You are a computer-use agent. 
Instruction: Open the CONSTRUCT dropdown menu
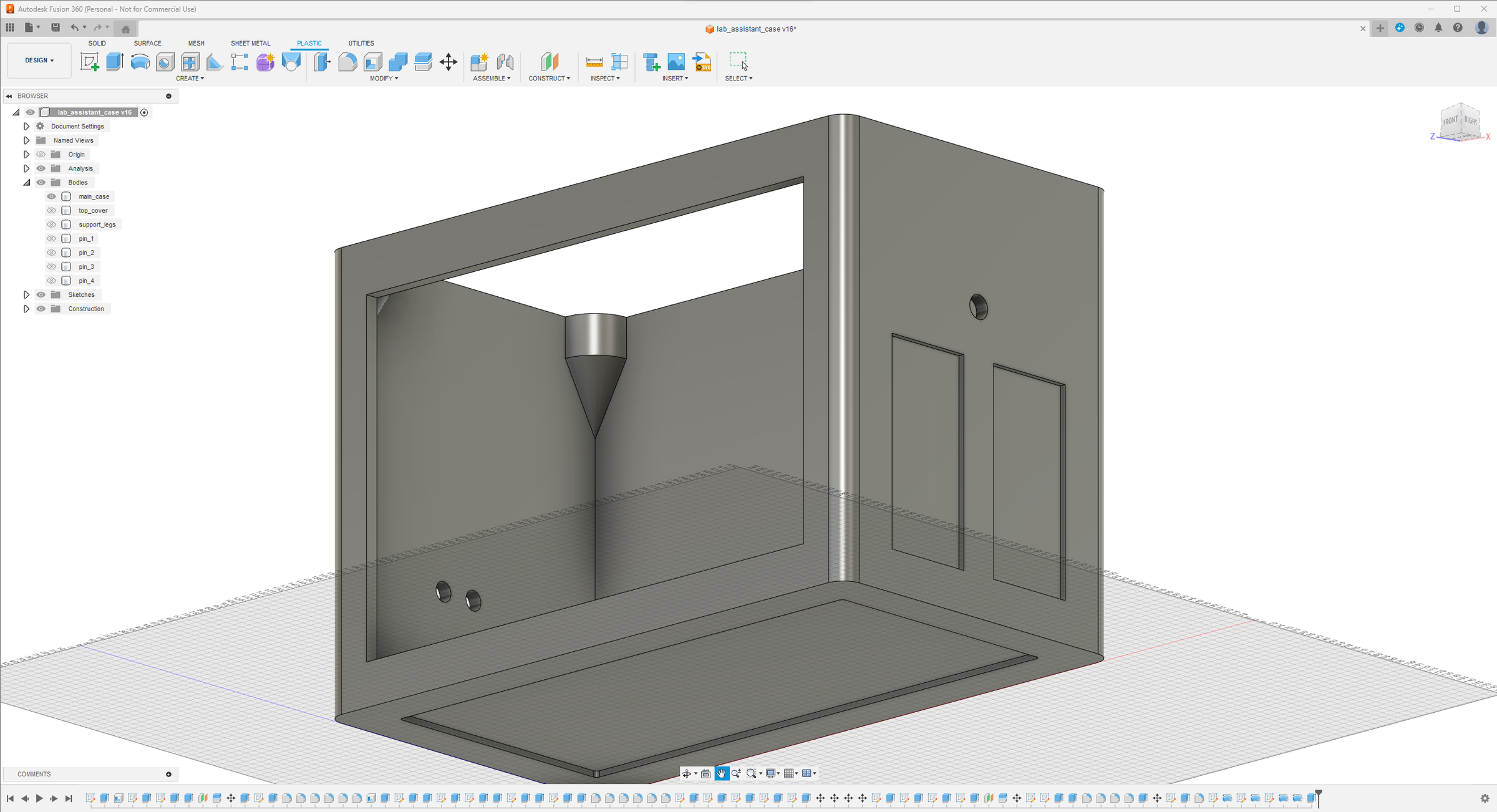pyautogui.click(x=549, y=79)
